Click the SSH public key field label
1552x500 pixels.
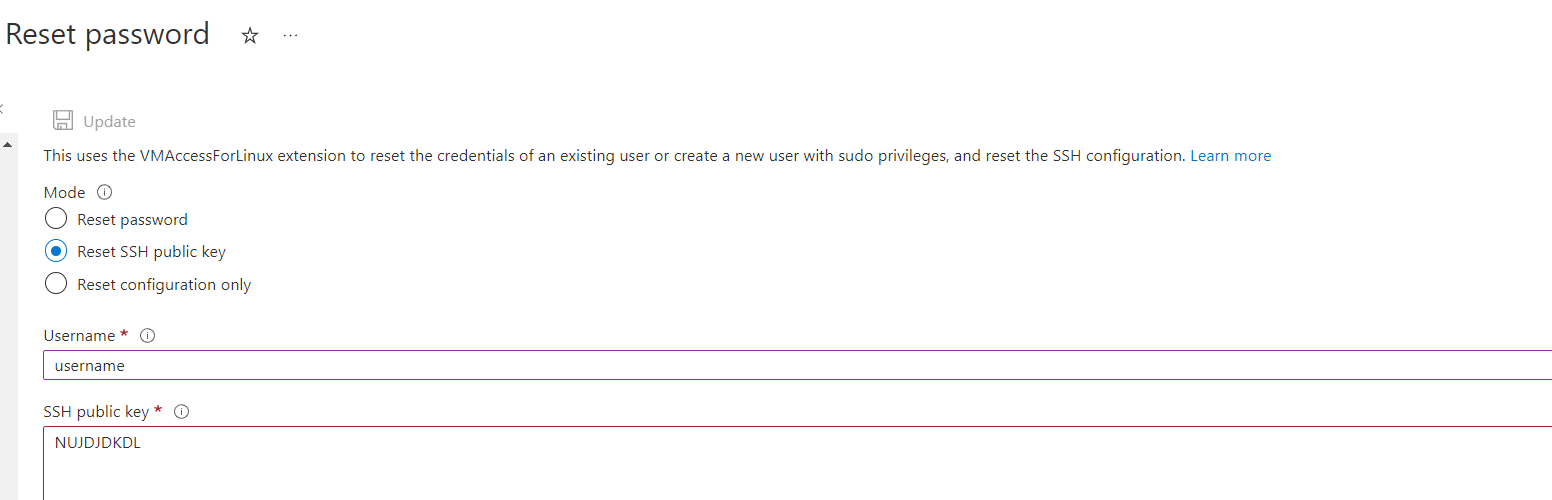[x=96, y=412]
